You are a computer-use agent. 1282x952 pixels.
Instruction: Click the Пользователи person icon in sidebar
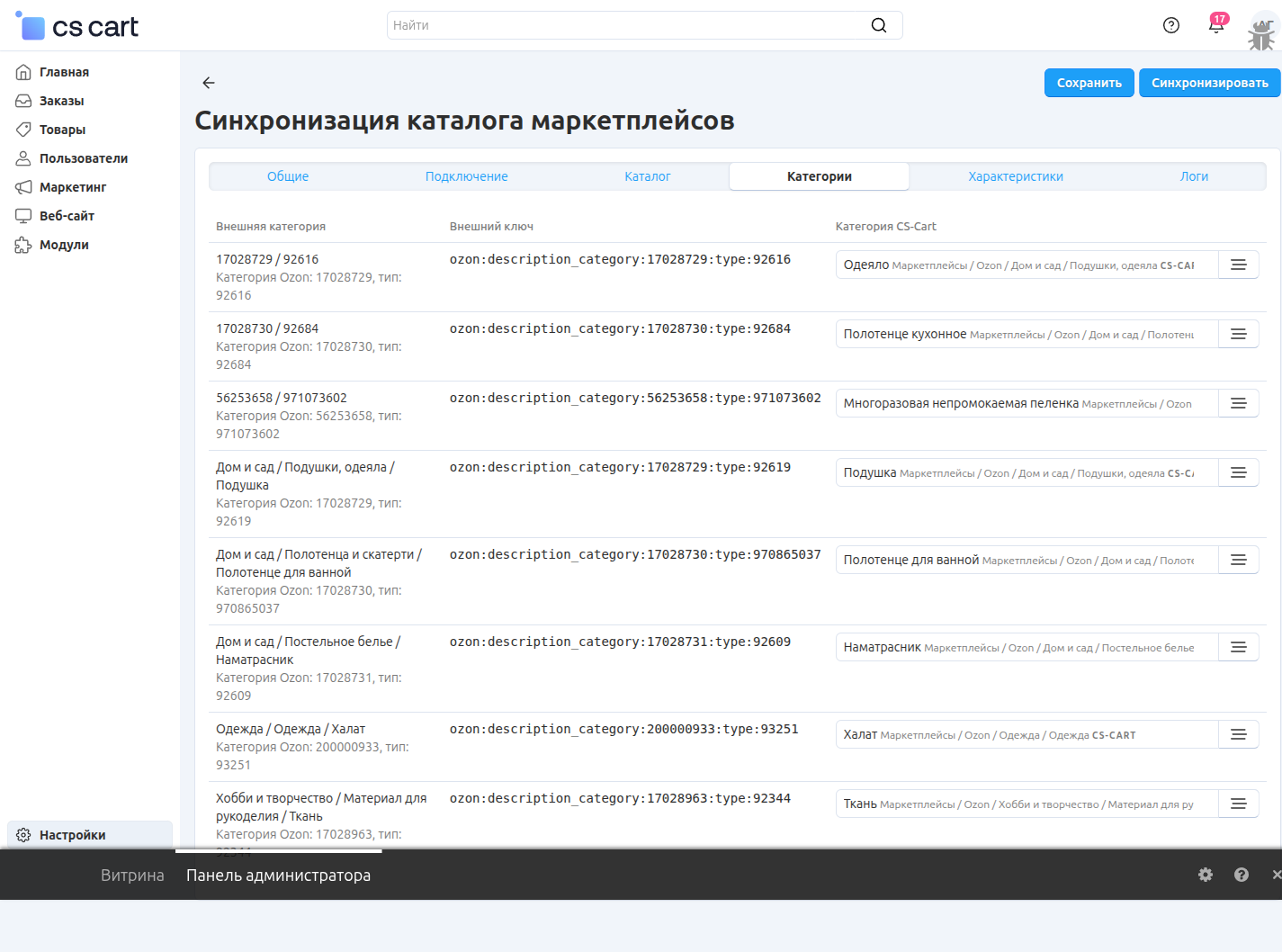click(x=23, y=158)
